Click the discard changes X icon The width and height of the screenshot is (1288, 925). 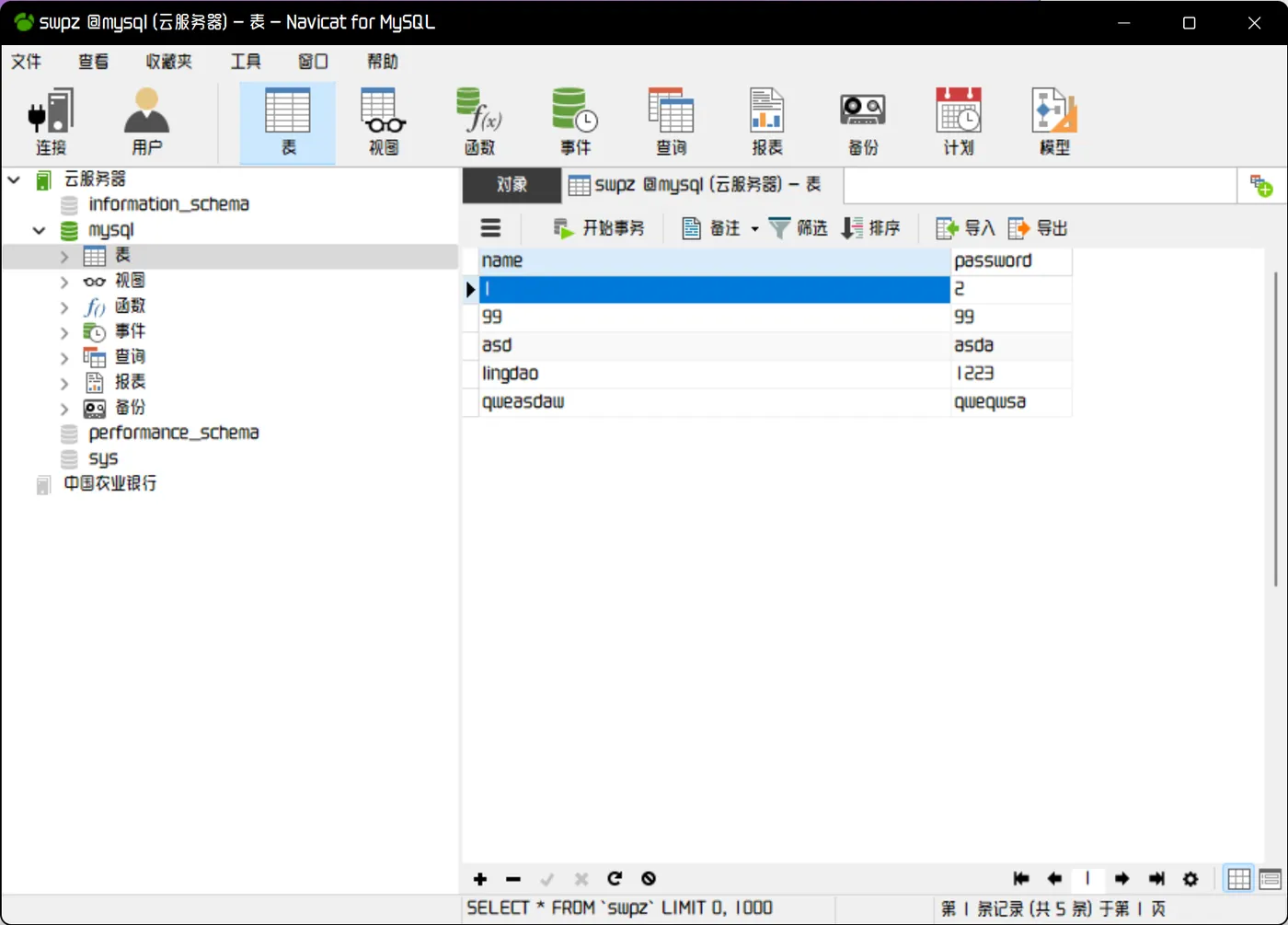coord(581,879)
